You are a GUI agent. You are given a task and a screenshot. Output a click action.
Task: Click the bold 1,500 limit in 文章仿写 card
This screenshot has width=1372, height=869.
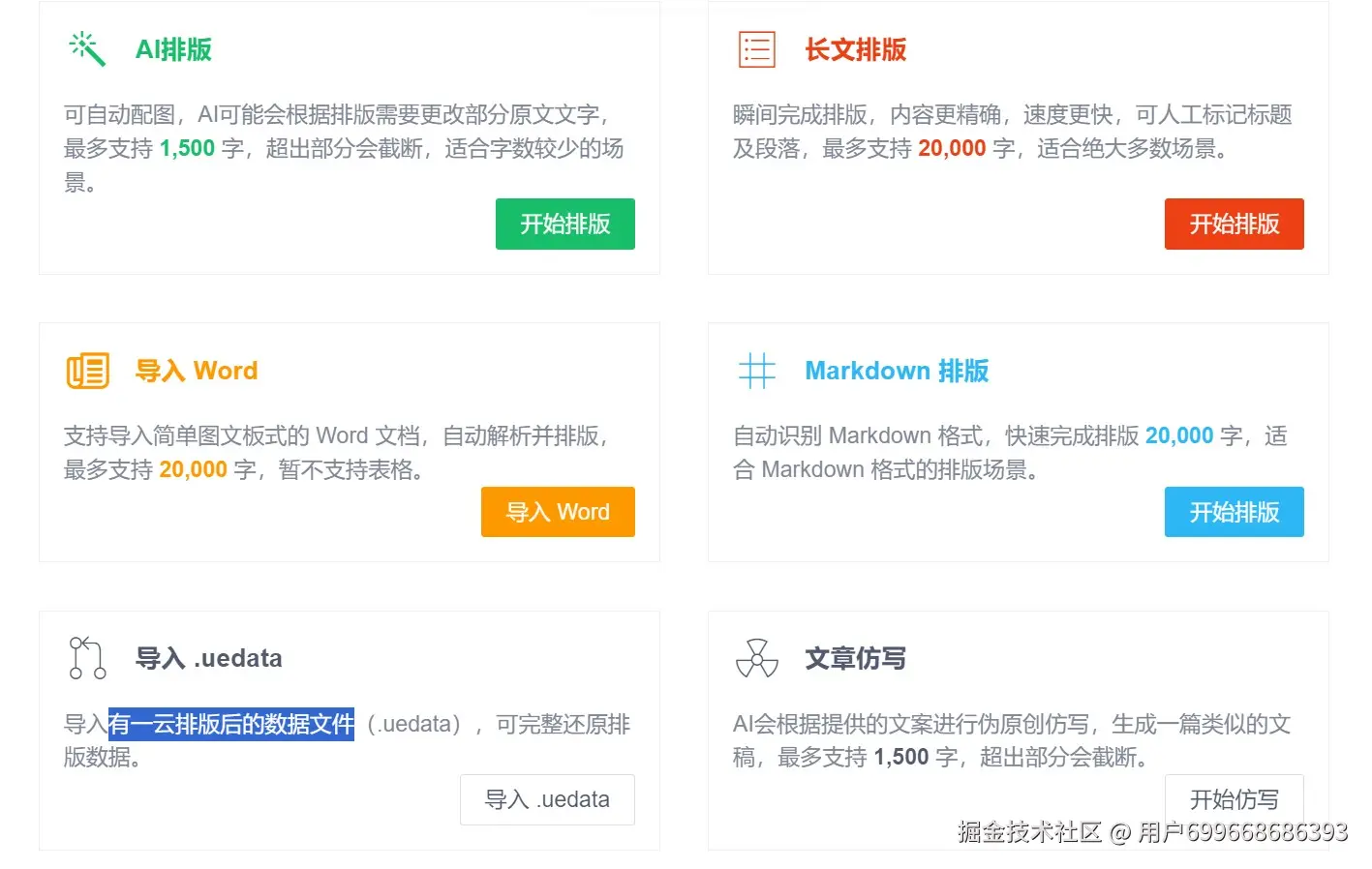point(901,757)
